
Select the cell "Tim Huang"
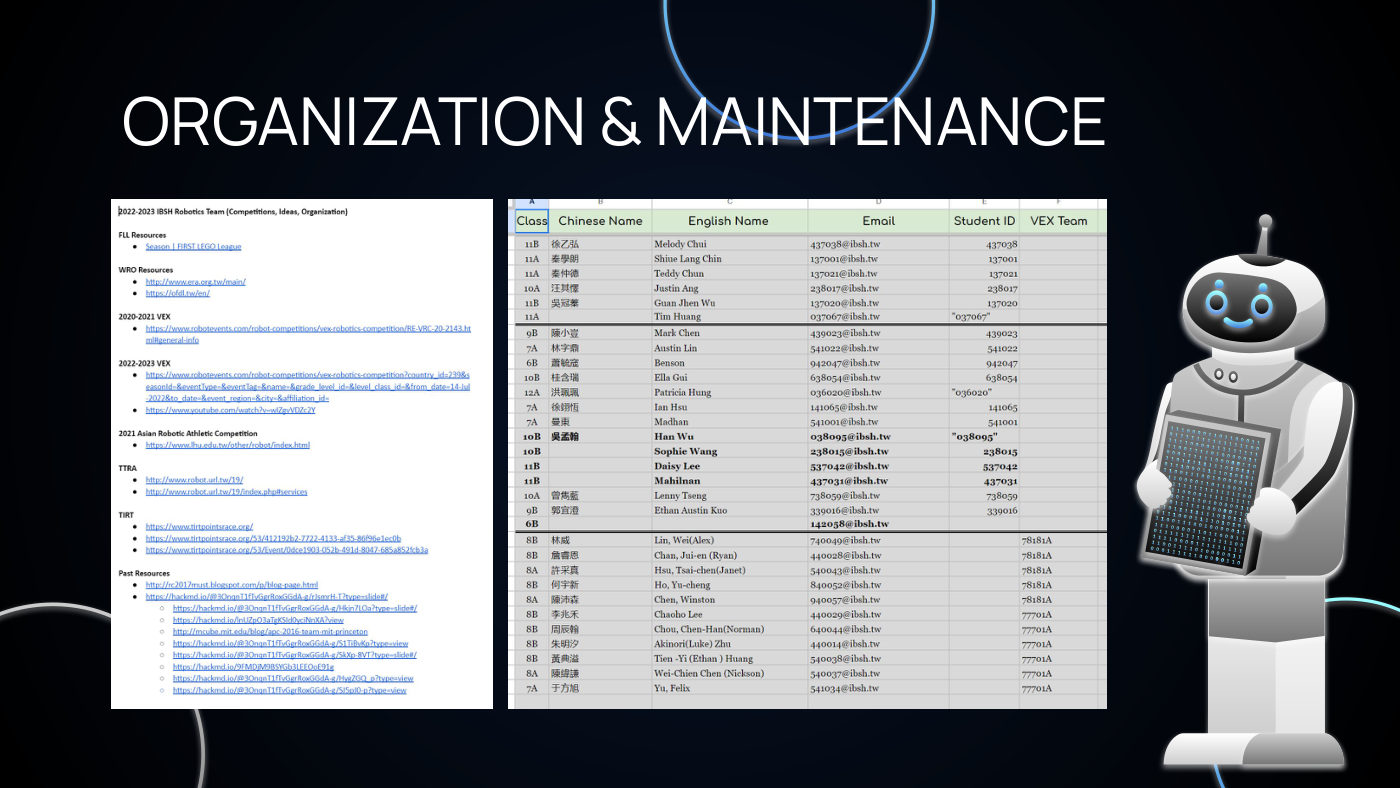pyautogui.click(x=729, y=317)
